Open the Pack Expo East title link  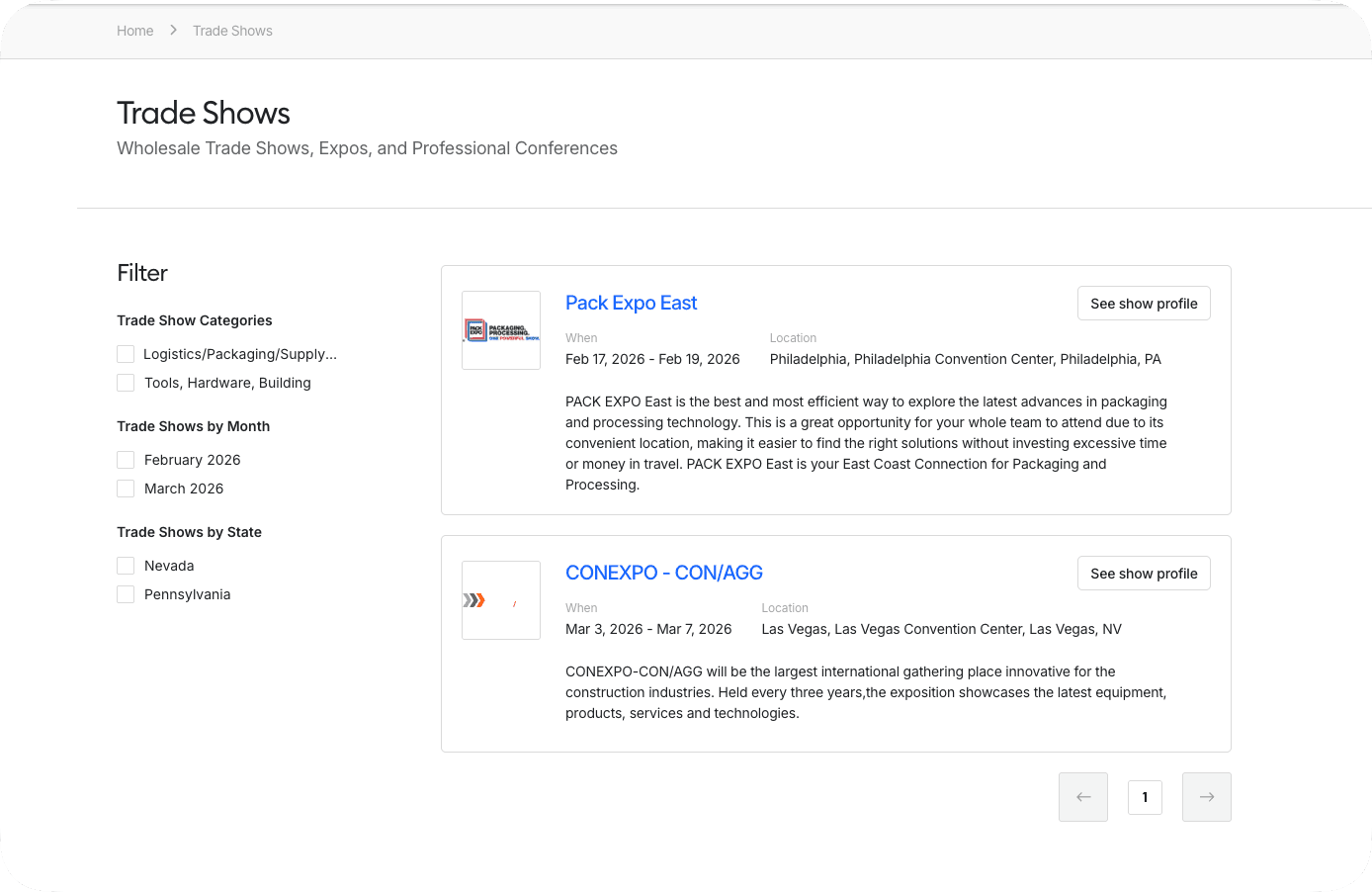pos(631,303)
